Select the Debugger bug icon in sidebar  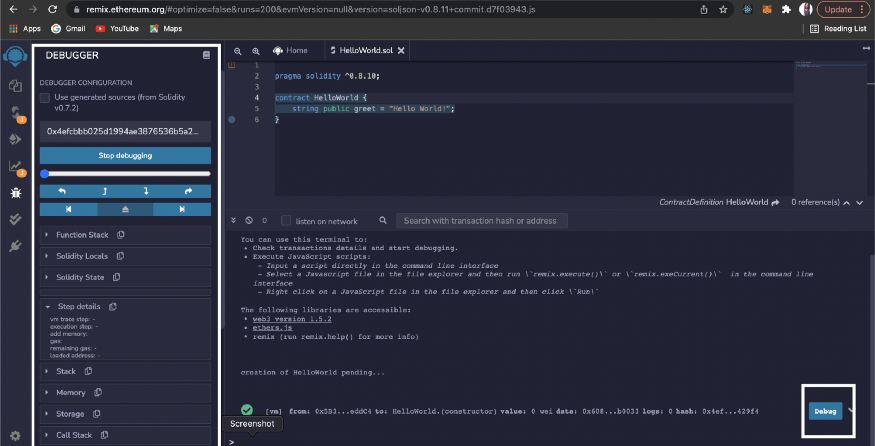coord(16,193)
